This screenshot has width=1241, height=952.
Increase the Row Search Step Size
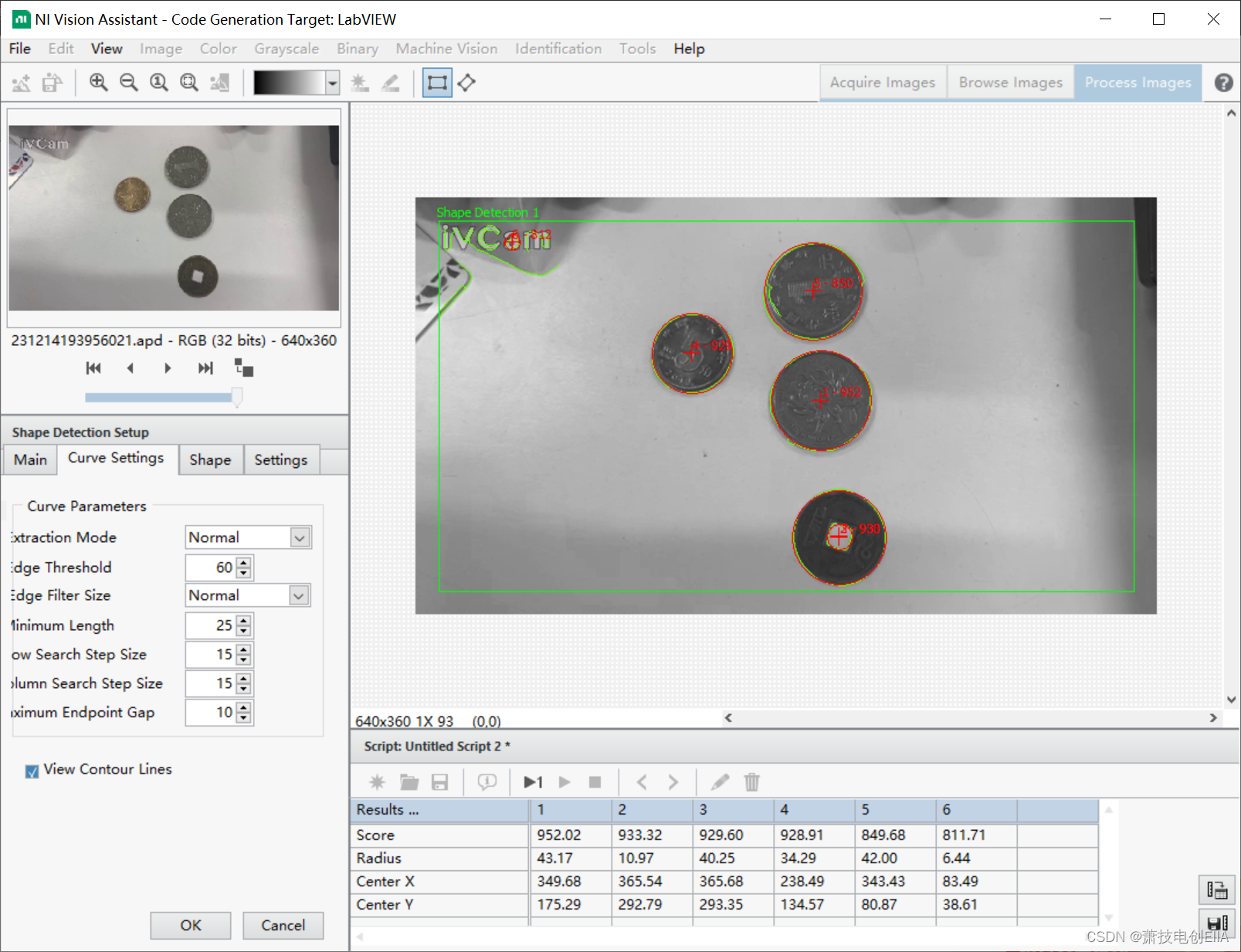[243, 650]
